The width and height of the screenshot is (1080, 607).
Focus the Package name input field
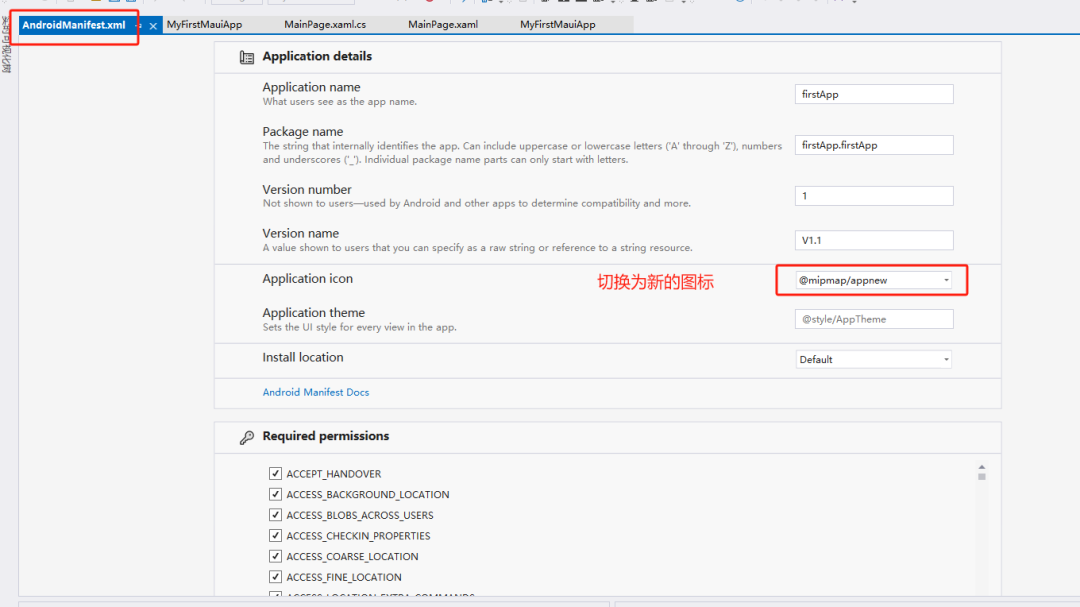pos(874,145)
